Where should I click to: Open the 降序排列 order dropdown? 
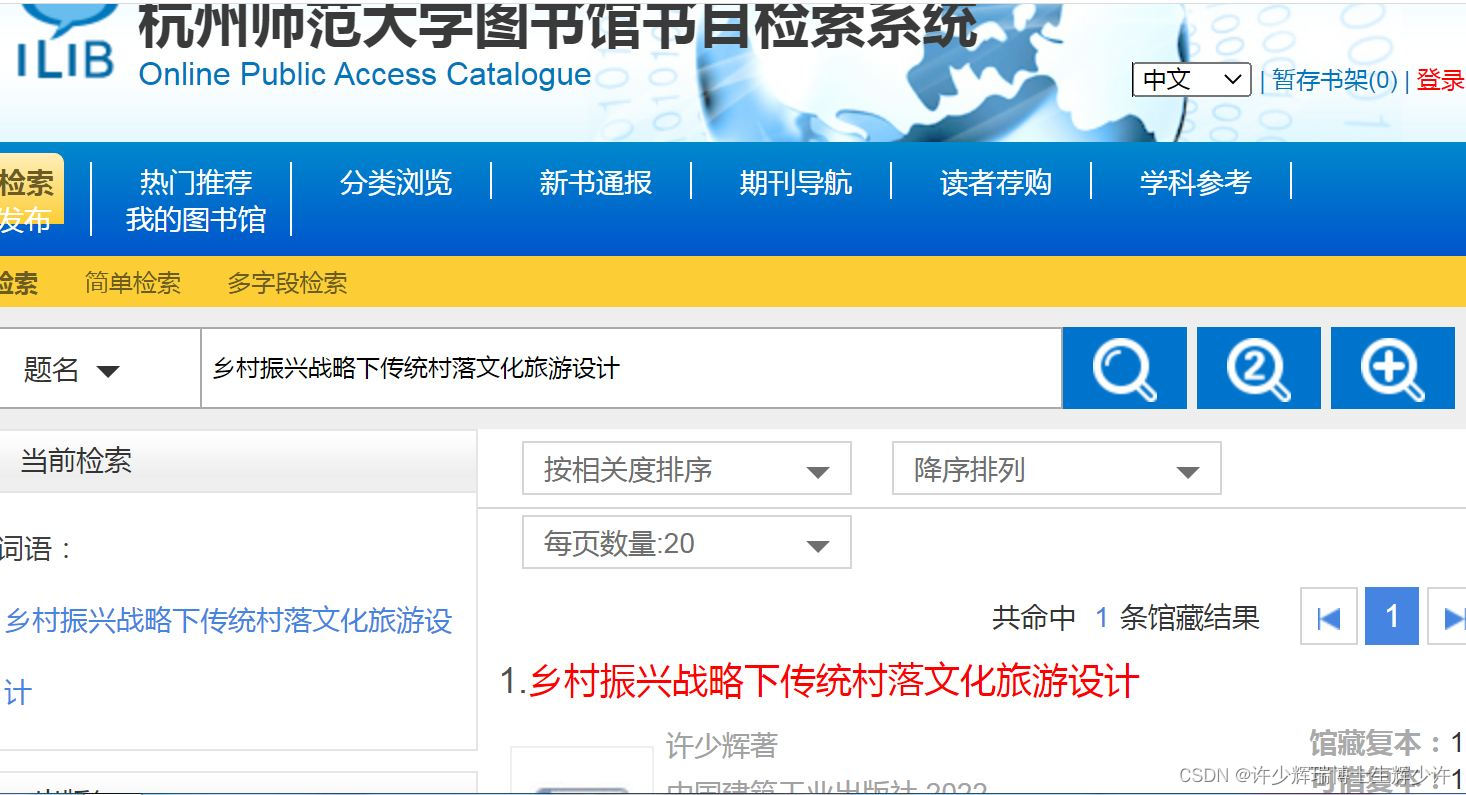(x=1056, y=469)
